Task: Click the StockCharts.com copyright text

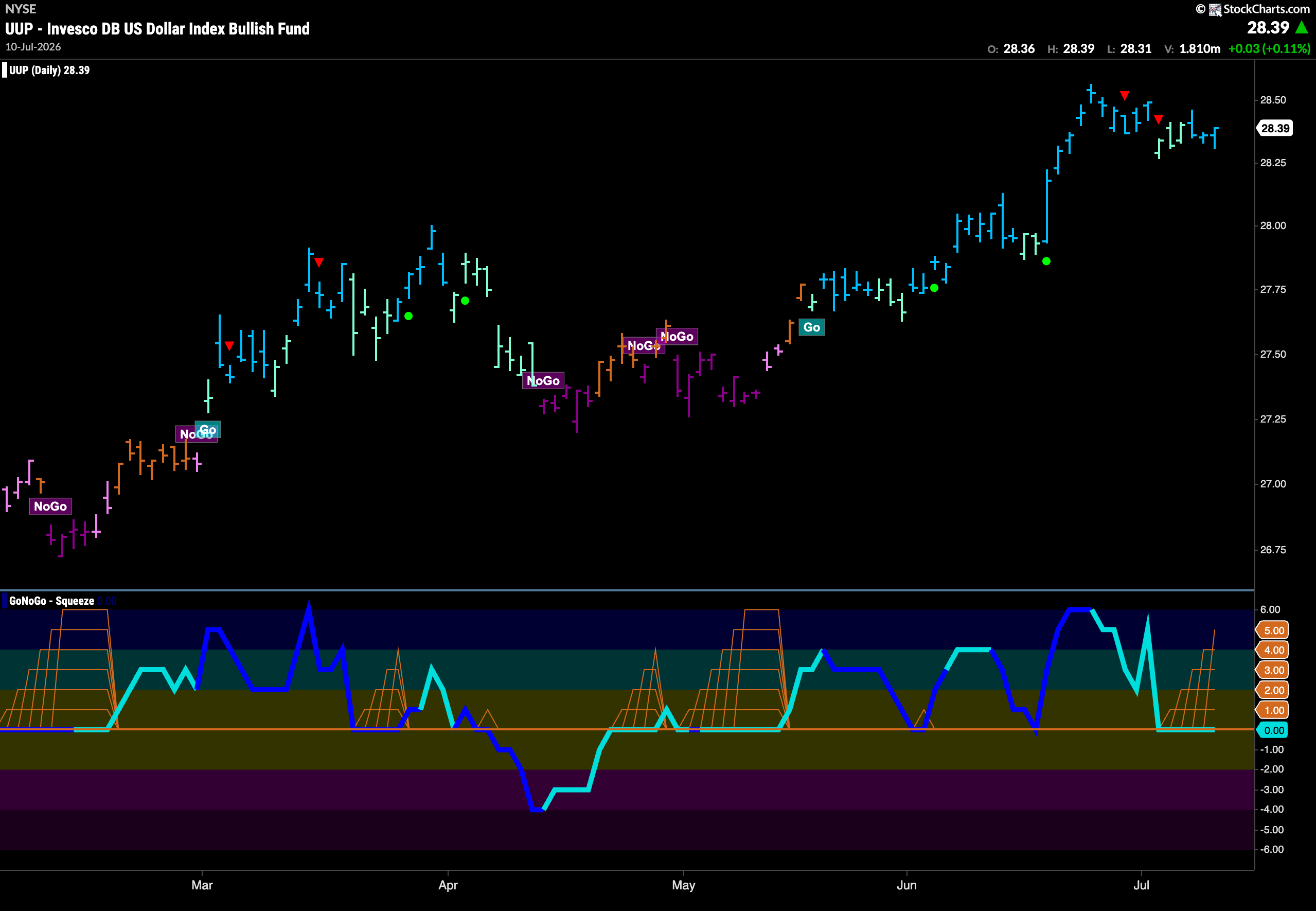Action: tap(1253, 9)
